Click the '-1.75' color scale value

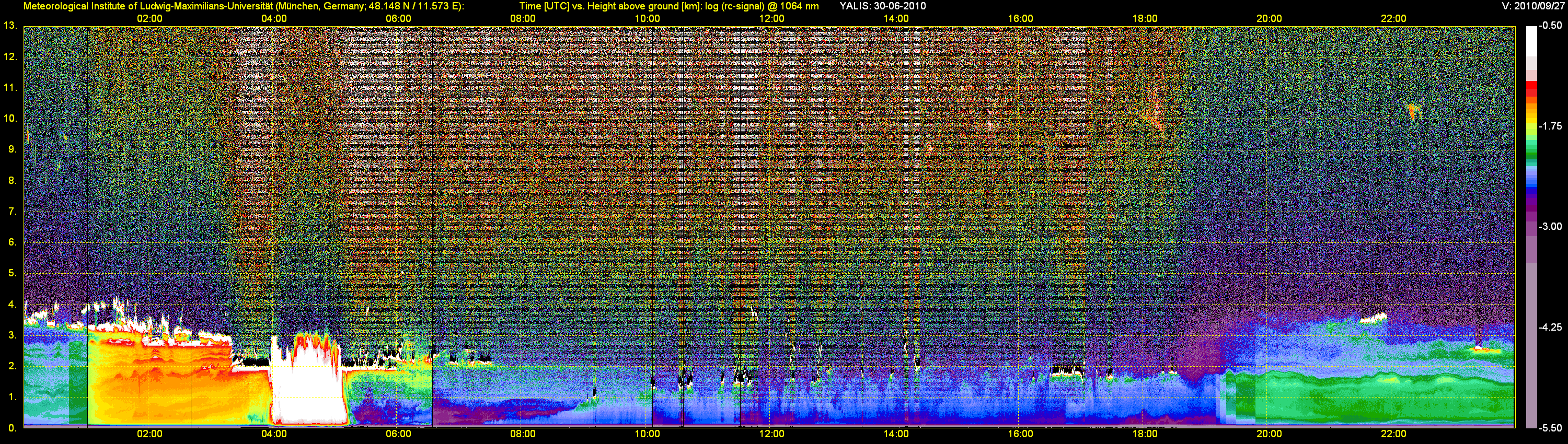tap(1550, 126)
